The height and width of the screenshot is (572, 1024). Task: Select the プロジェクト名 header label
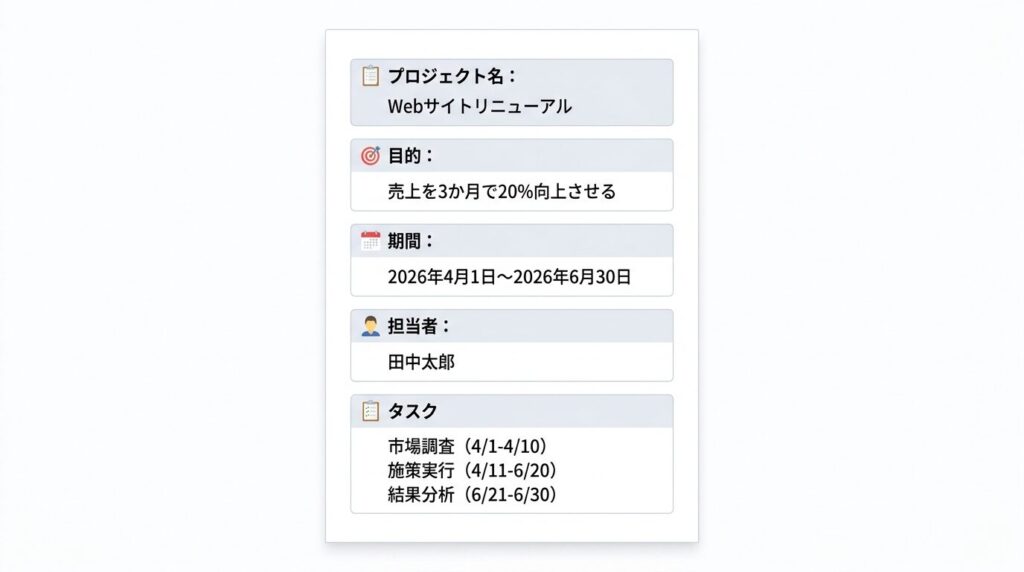pos(452,76)
